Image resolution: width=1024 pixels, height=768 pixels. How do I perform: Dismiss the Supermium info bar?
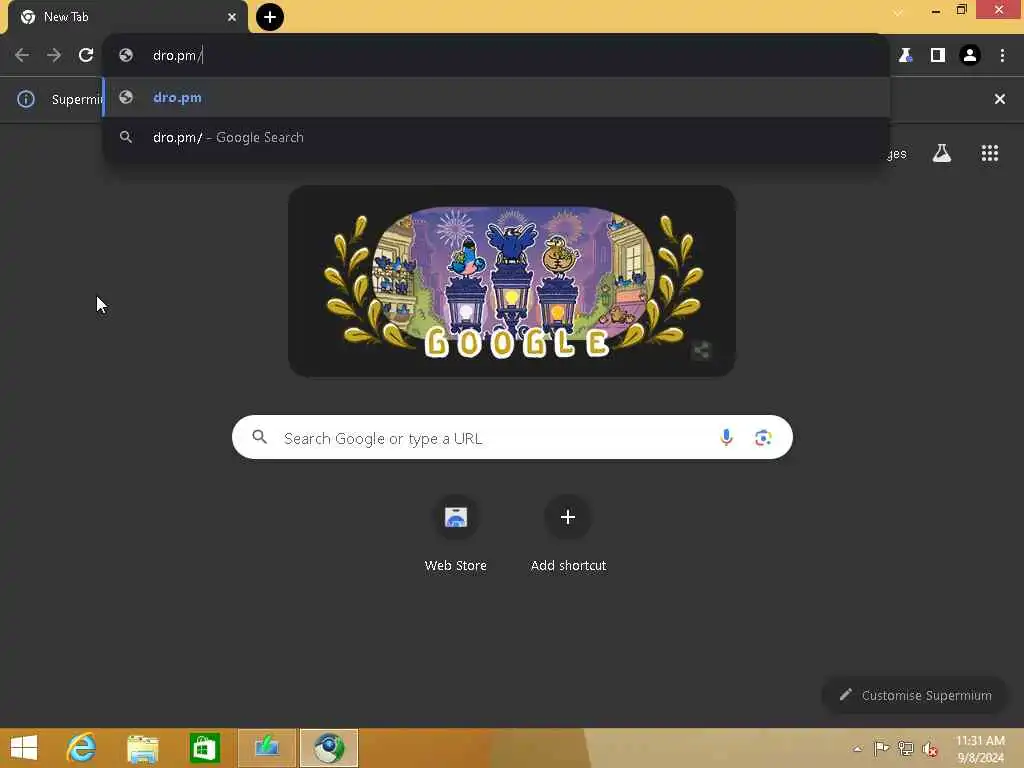1000,99
